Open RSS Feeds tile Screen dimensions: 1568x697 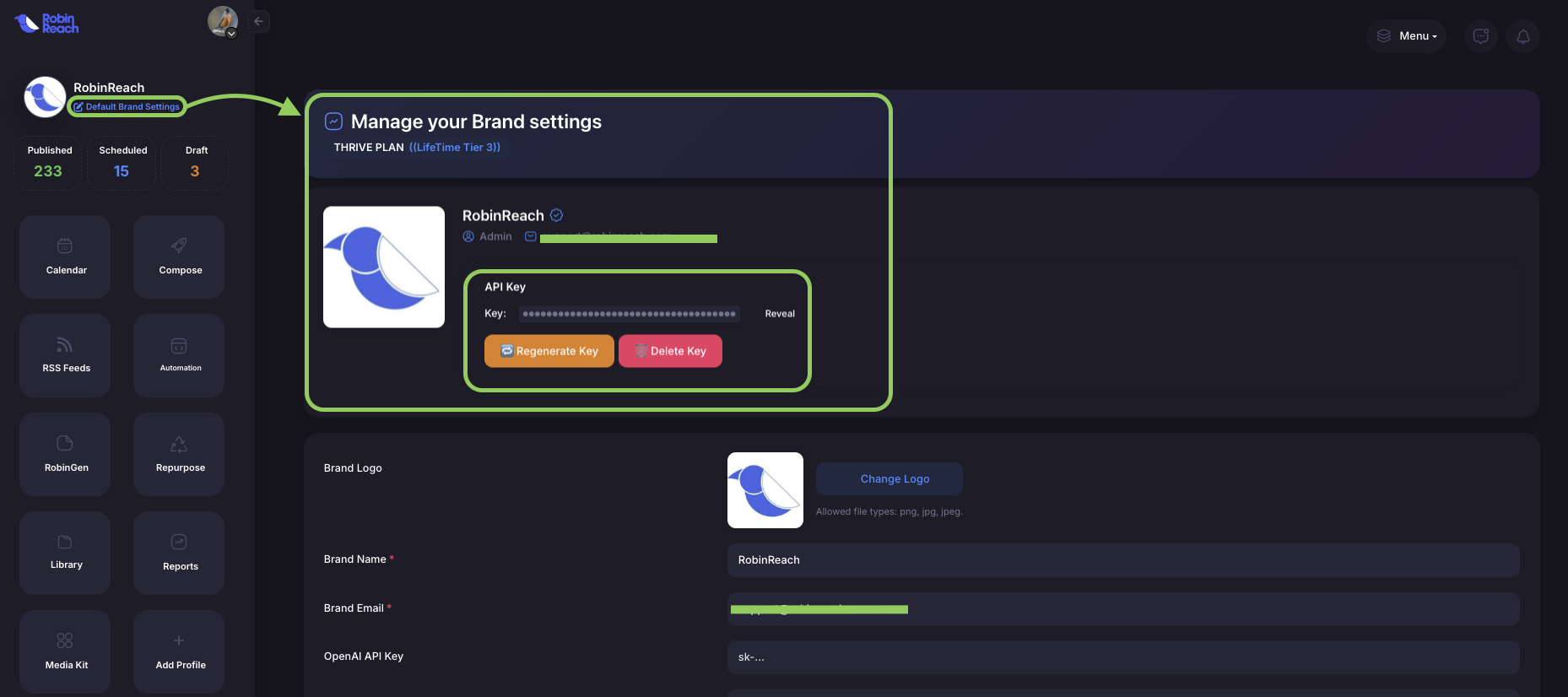[x=65, y=355]
